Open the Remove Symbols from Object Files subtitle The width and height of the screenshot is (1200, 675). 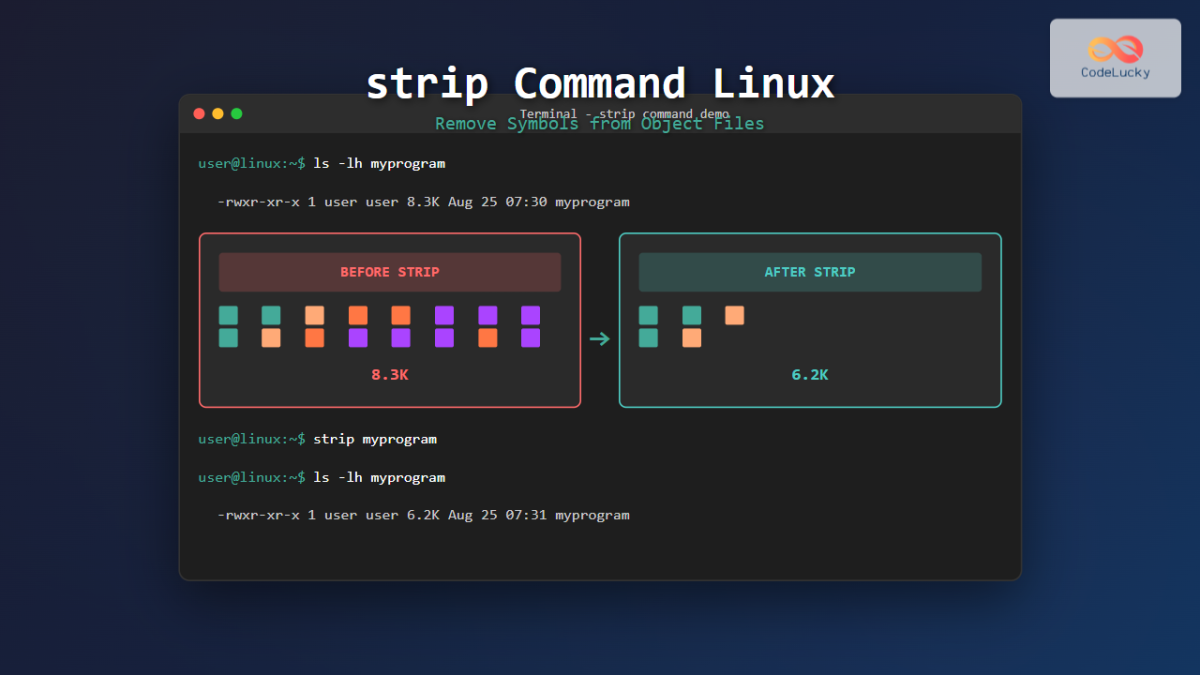click(600, 123)
